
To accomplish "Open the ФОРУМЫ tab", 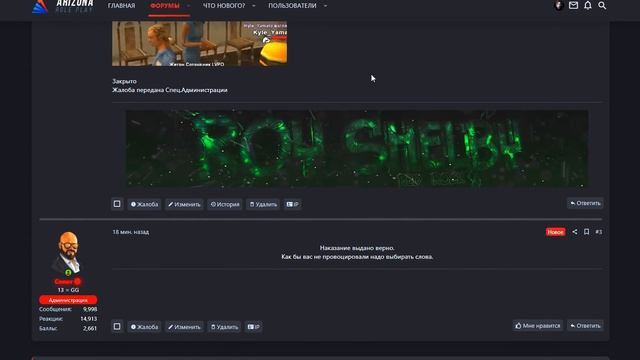I will [x=165, y=6].
